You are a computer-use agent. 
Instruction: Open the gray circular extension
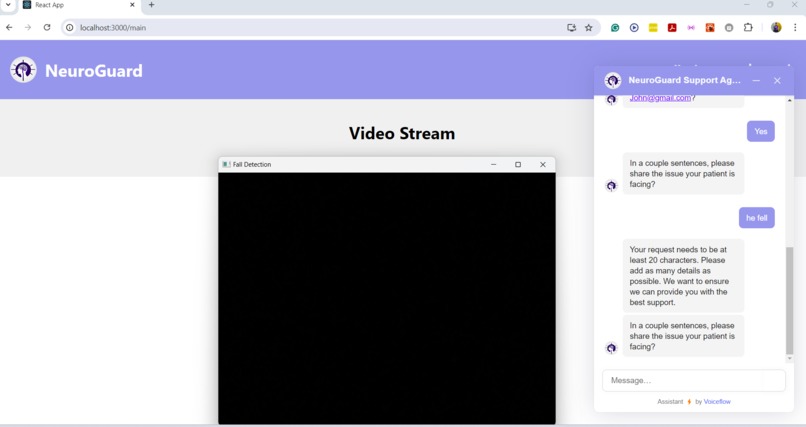tap(729, 28)
